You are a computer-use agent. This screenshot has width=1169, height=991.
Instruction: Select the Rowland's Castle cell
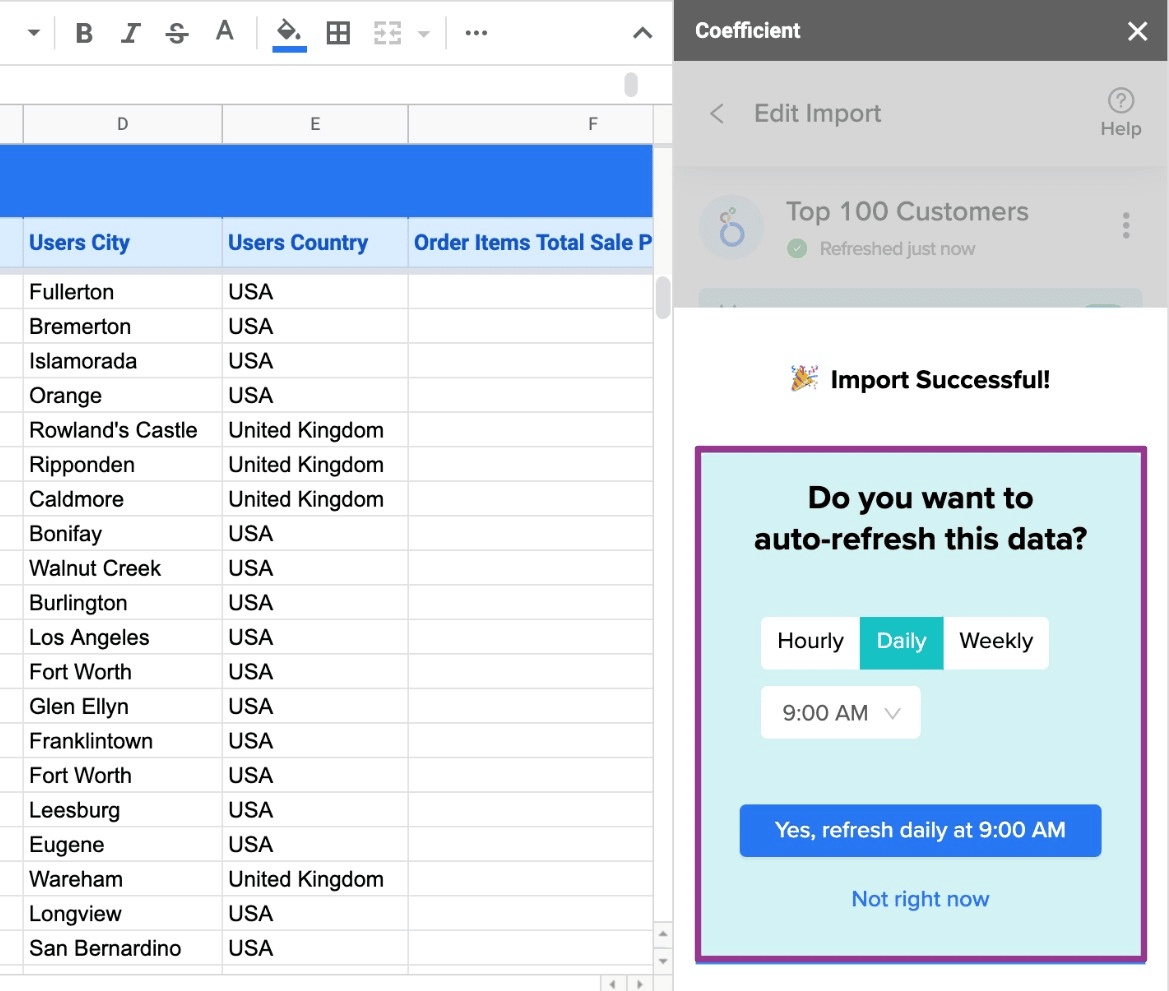[x=122, y=430]
